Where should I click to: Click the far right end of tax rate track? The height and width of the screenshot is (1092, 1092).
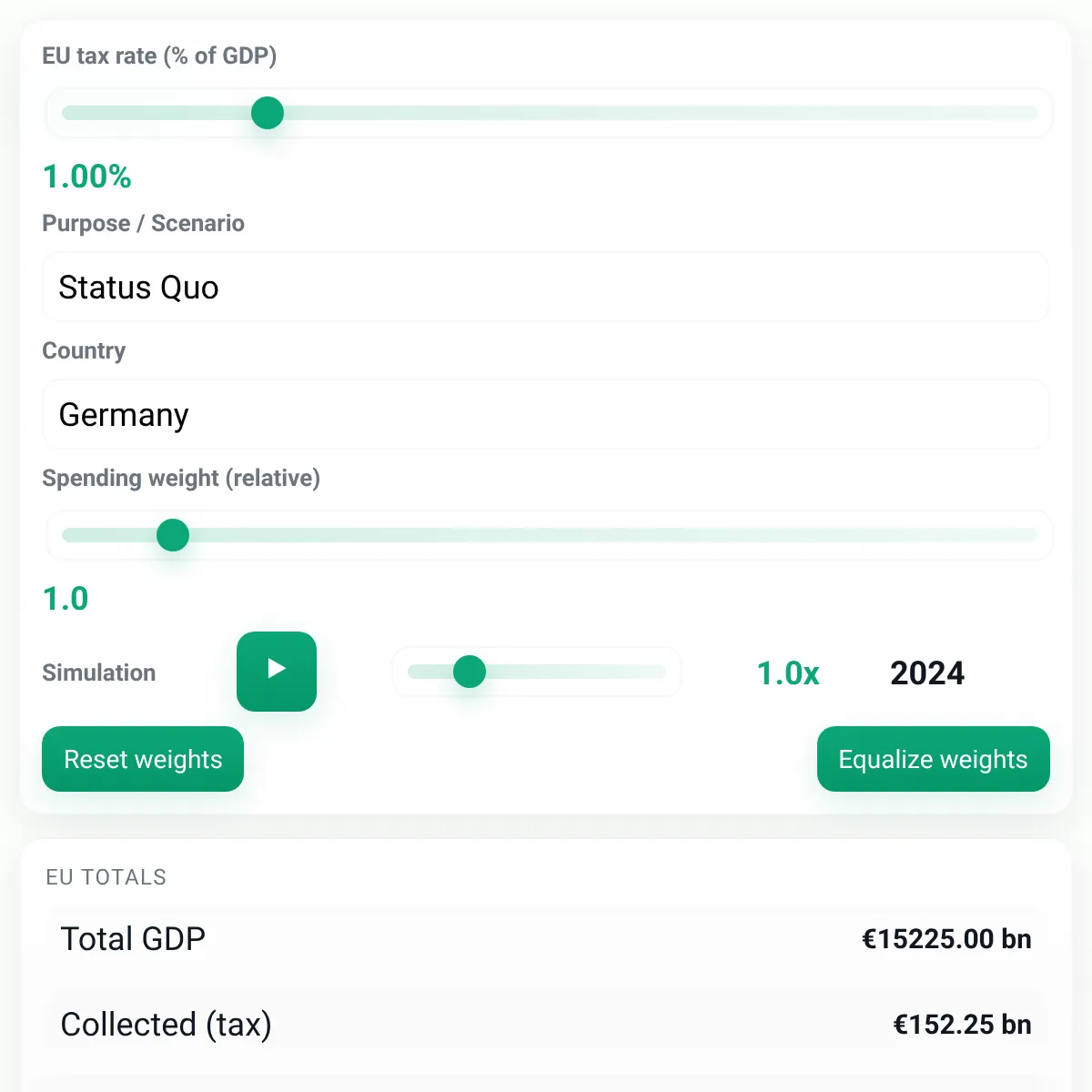pyautogui.click(x=1032, y=113)
